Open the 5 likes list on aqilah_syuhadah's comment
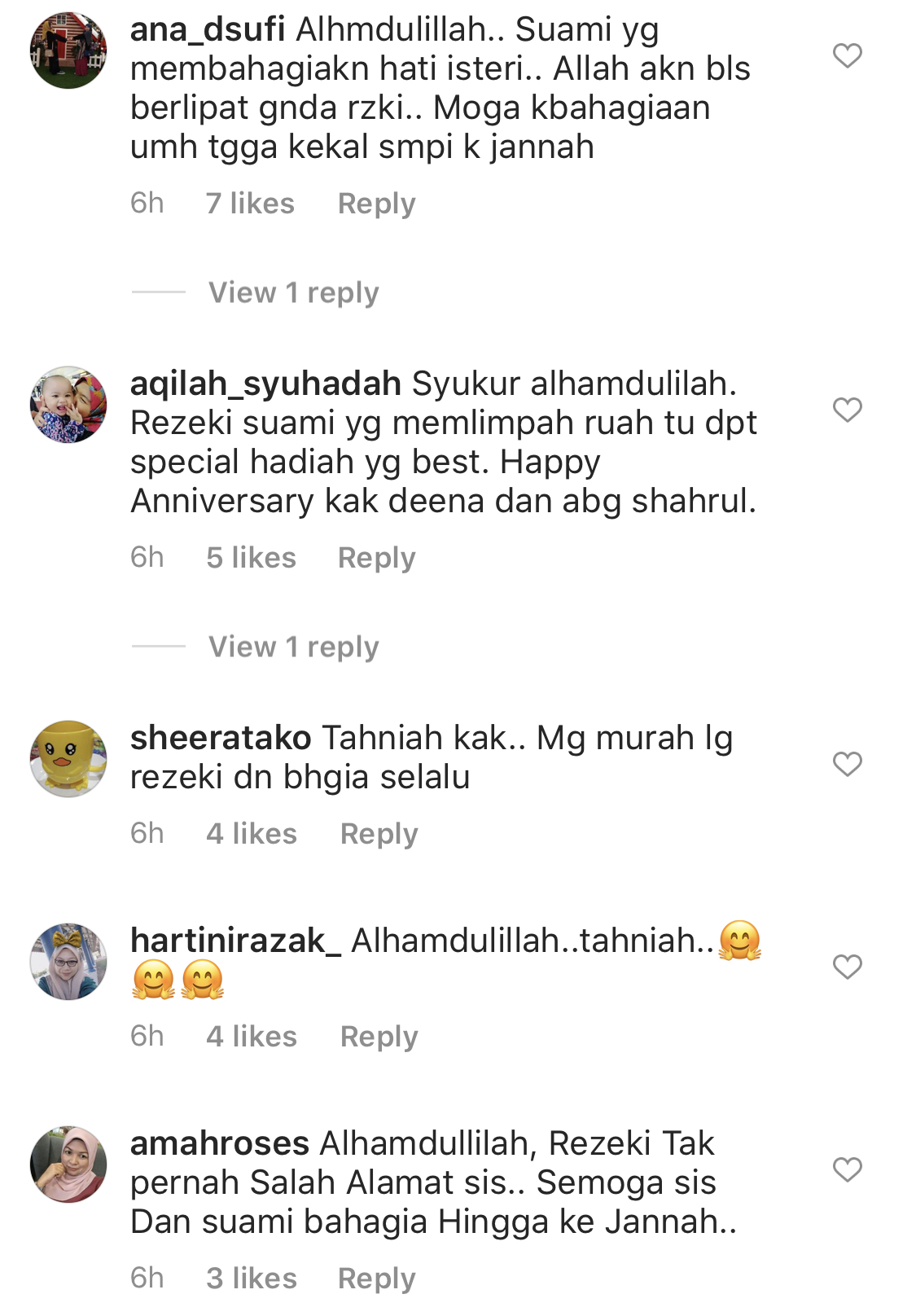Image resolution: width=916 pixels, height=1316 pixels. [251, 558]
